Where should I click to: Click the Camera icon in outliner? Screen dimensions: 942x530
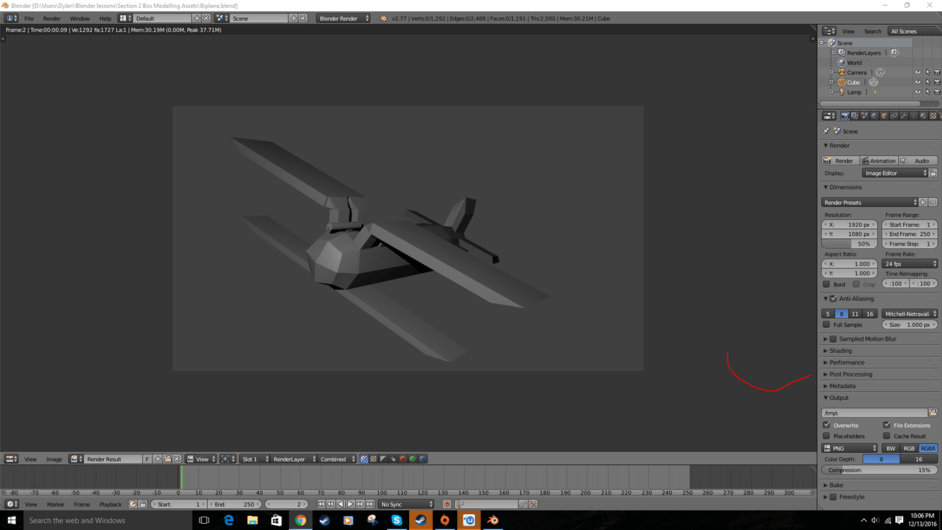pyautogui.click(x=842, y=72)
